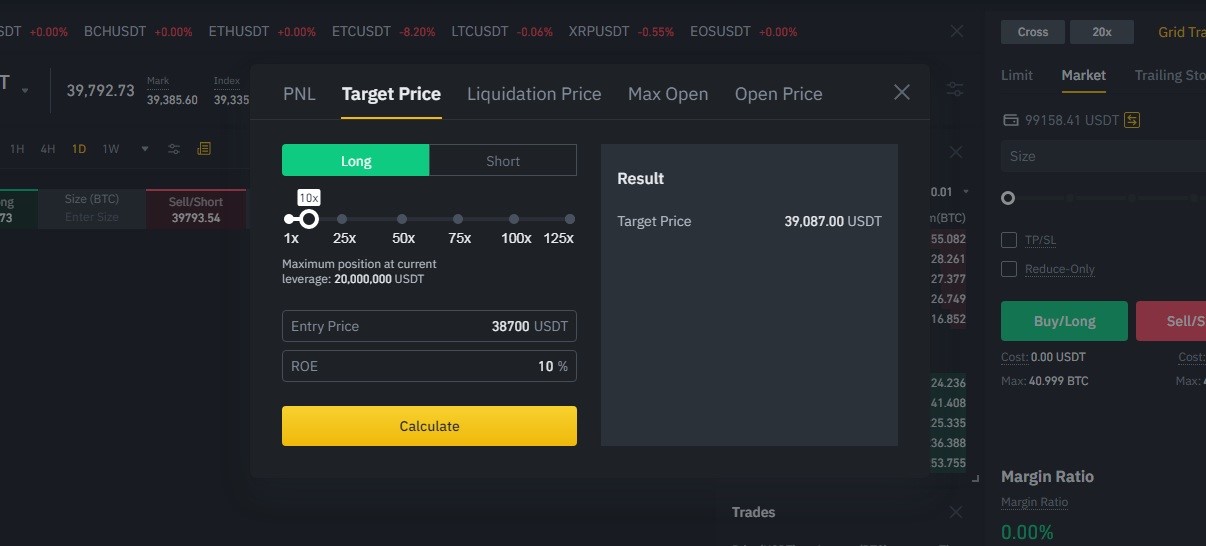The width and height of the screenshot is (1206, 546).
Task: Open the 20x leverage selector
Action: click(x=1102, y=32)
